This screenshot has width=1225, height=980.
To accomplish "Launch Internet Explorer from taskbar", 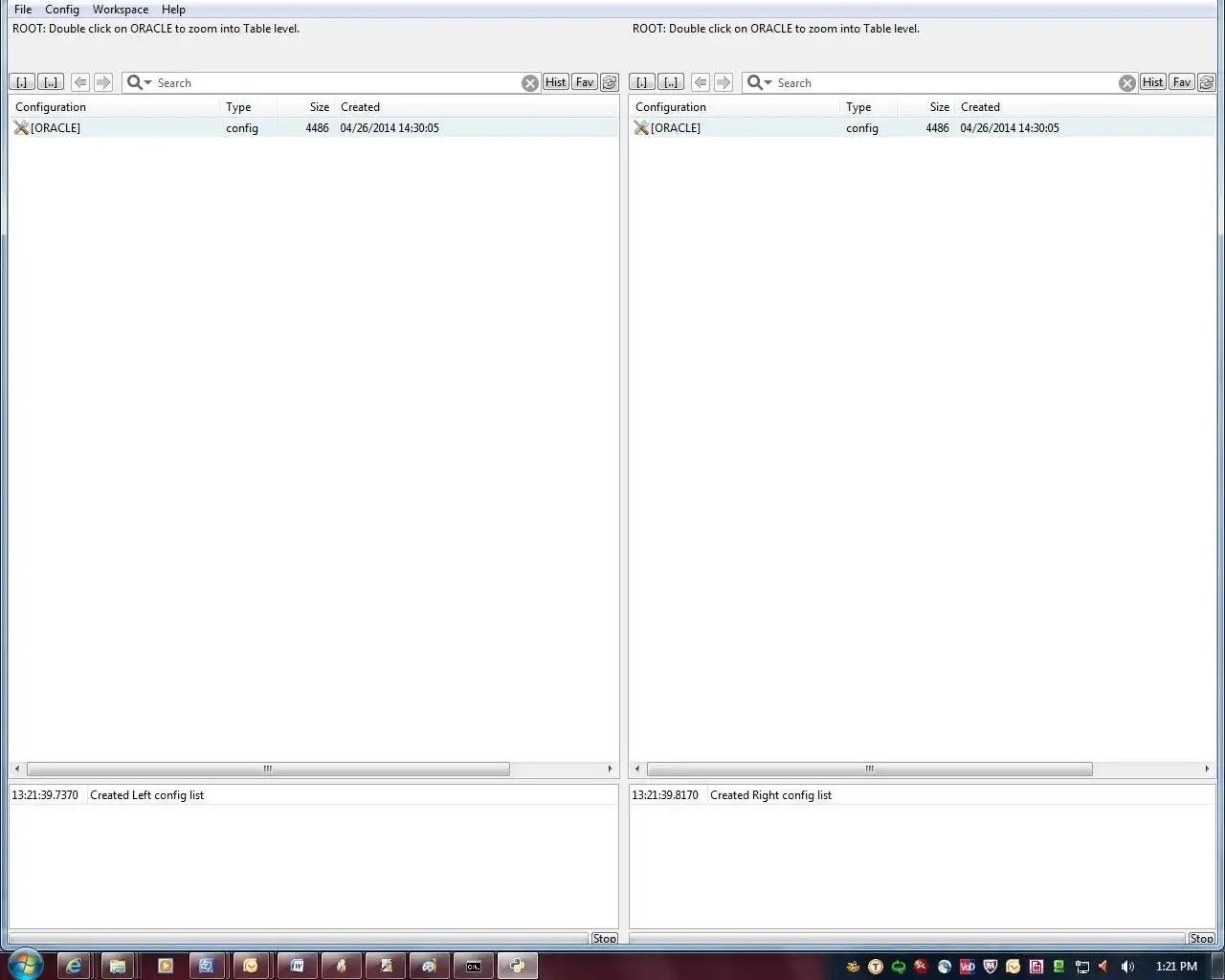I will 74,966.
